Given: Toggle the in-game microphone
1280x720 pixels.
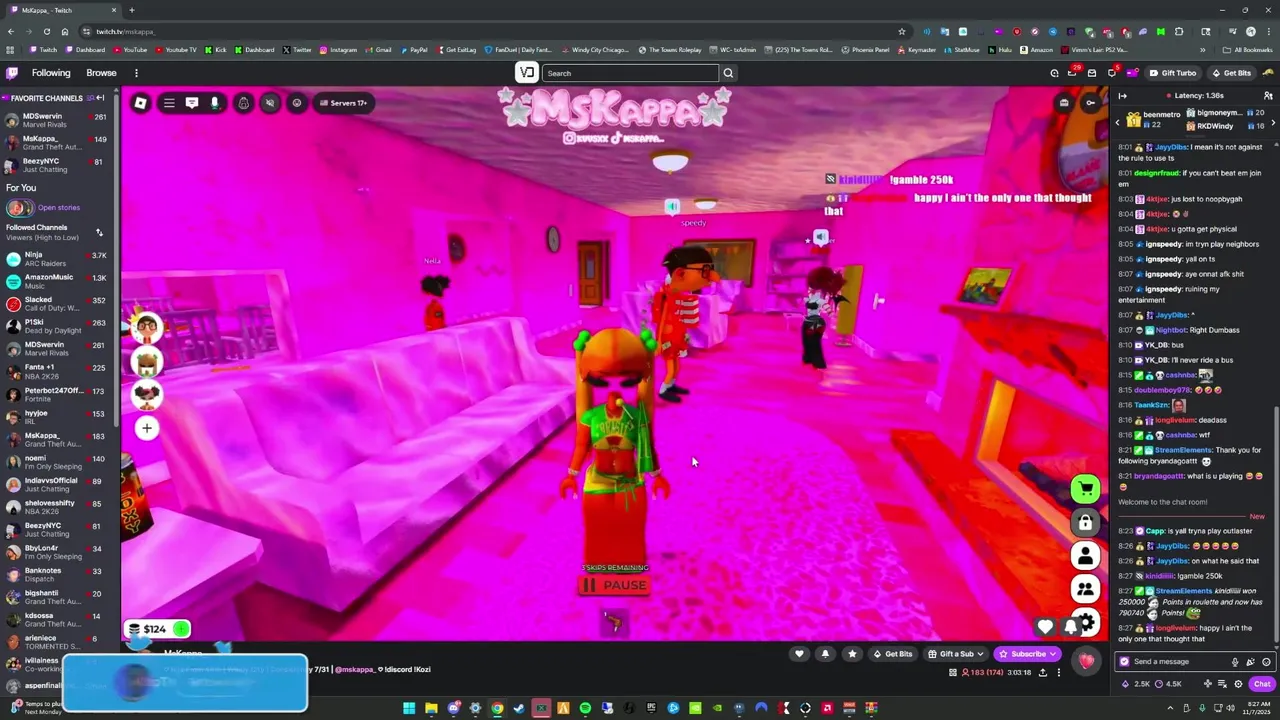Looking at the screenshot, I should point(214,103).
